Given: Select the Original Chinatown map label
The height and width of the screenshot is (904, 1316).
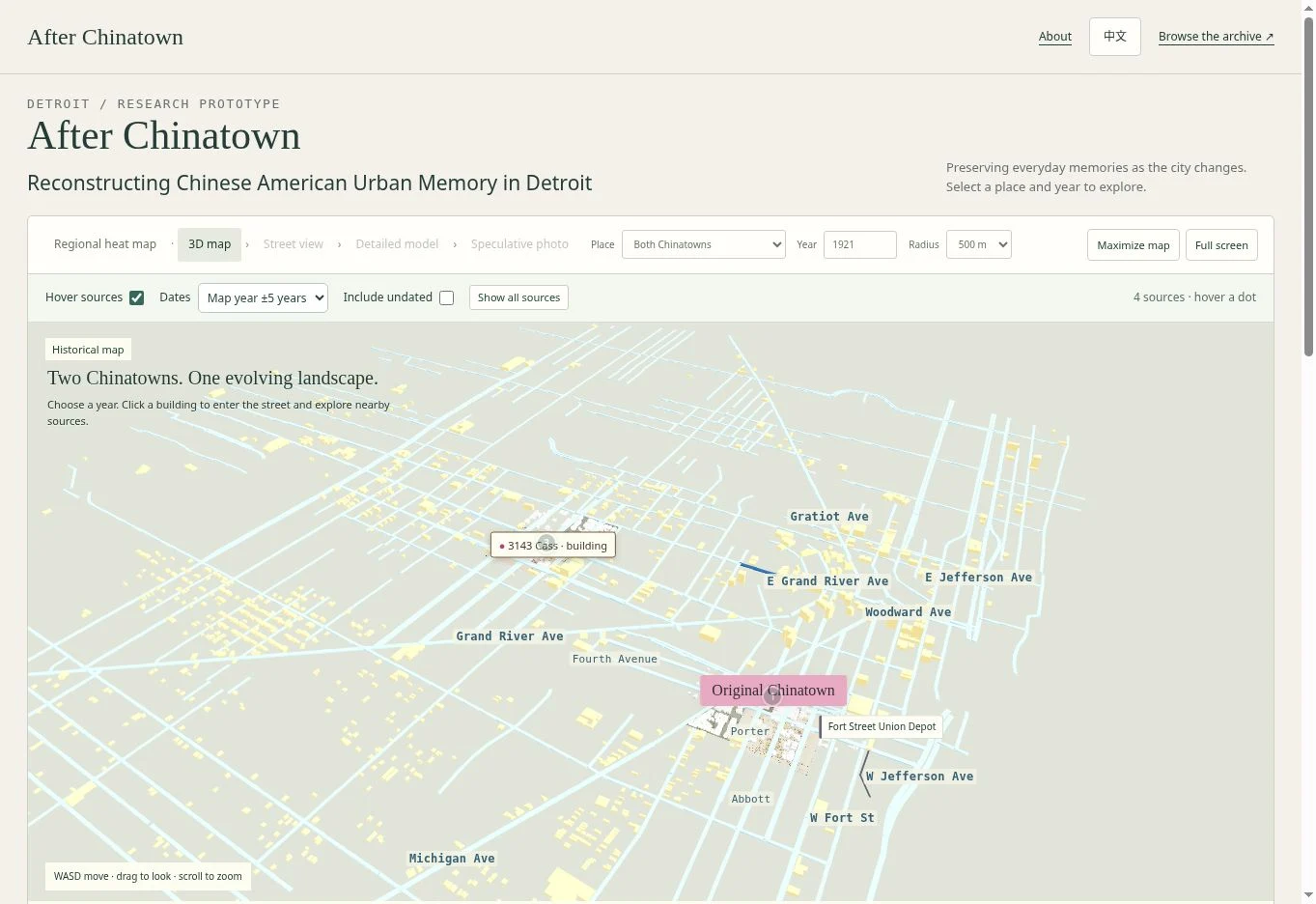Looking at the screenshot, I should (773, 691).
